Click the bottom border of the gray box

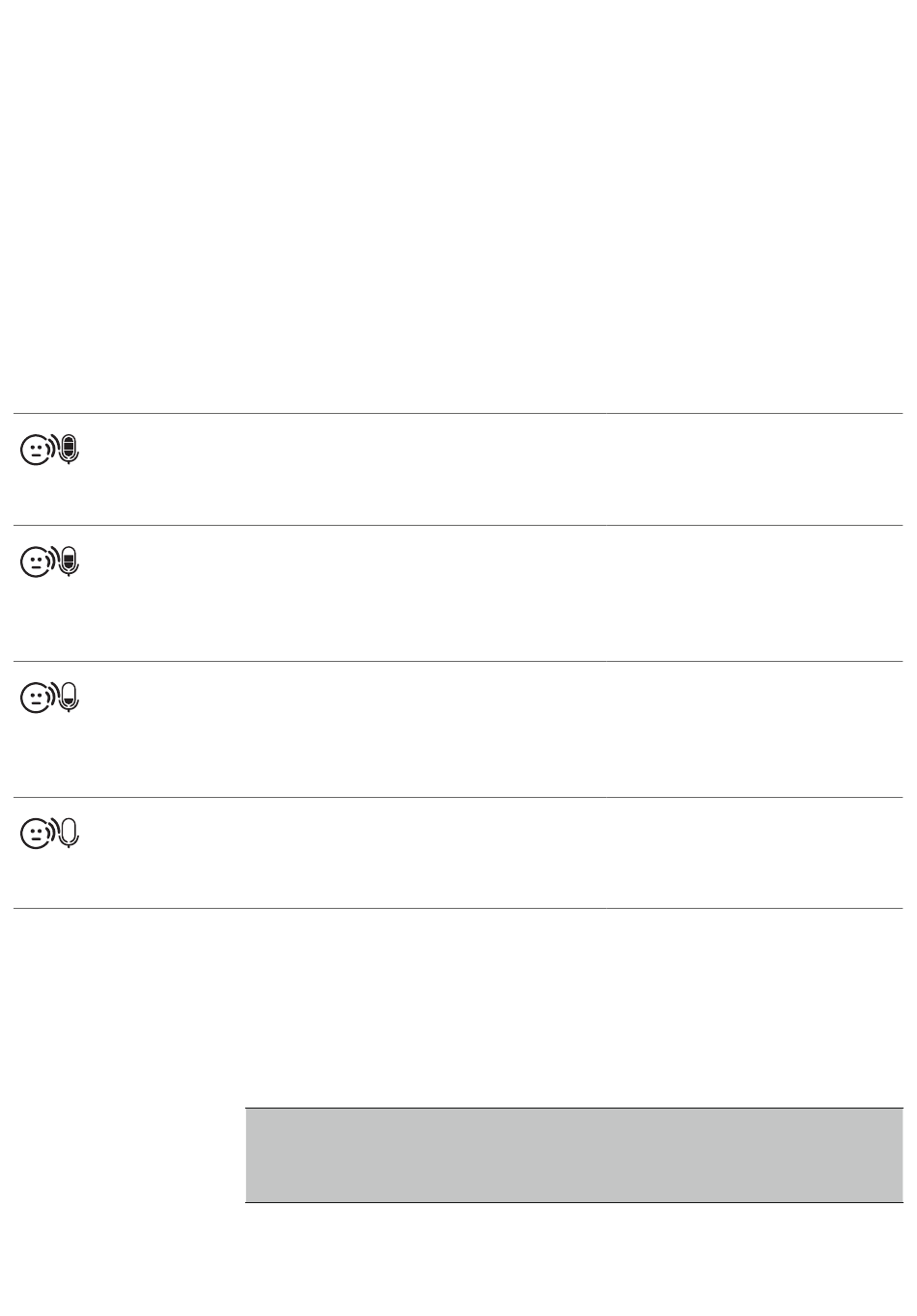[573, 1202]
